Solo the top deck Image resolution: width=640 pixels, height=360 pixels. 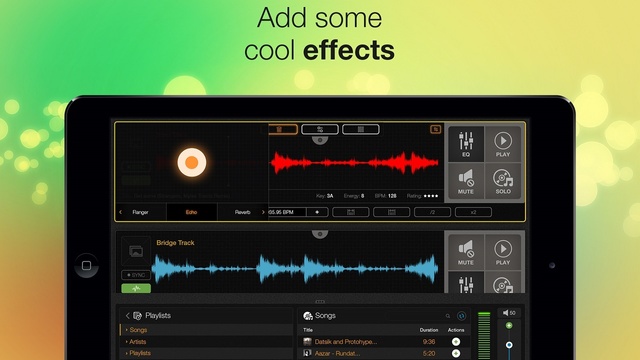point(503,181)
